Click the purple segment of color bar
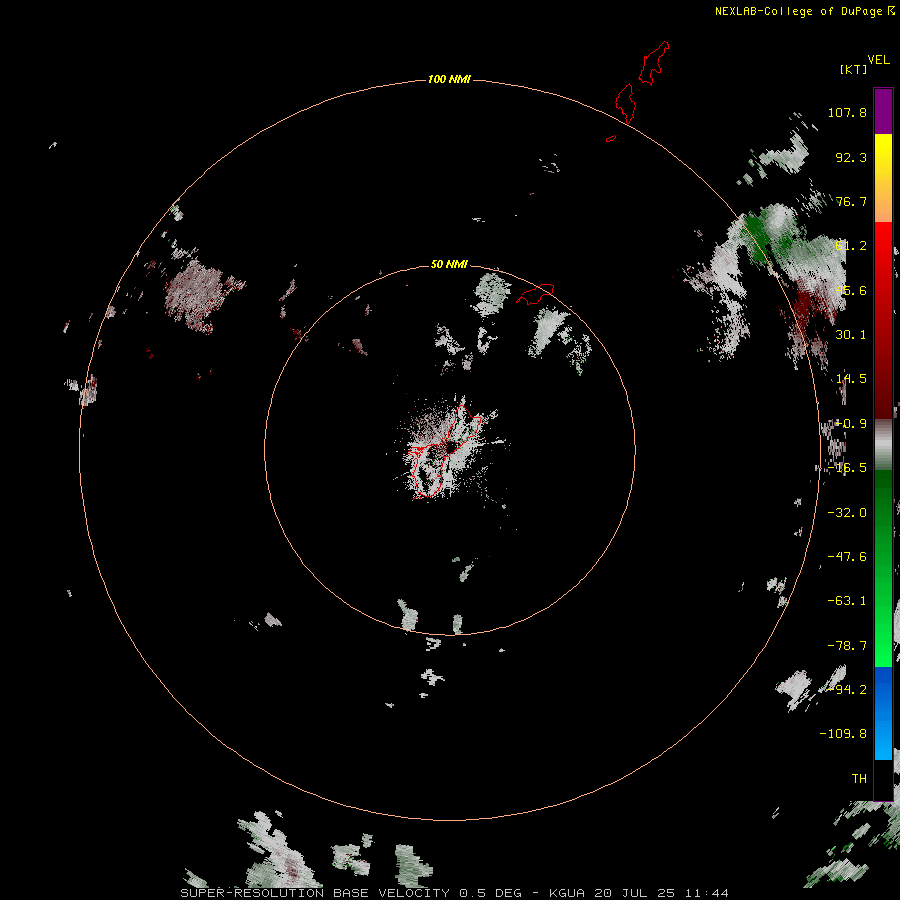The width and height of the screenshot is (900, 900). (x=883, y=111)
